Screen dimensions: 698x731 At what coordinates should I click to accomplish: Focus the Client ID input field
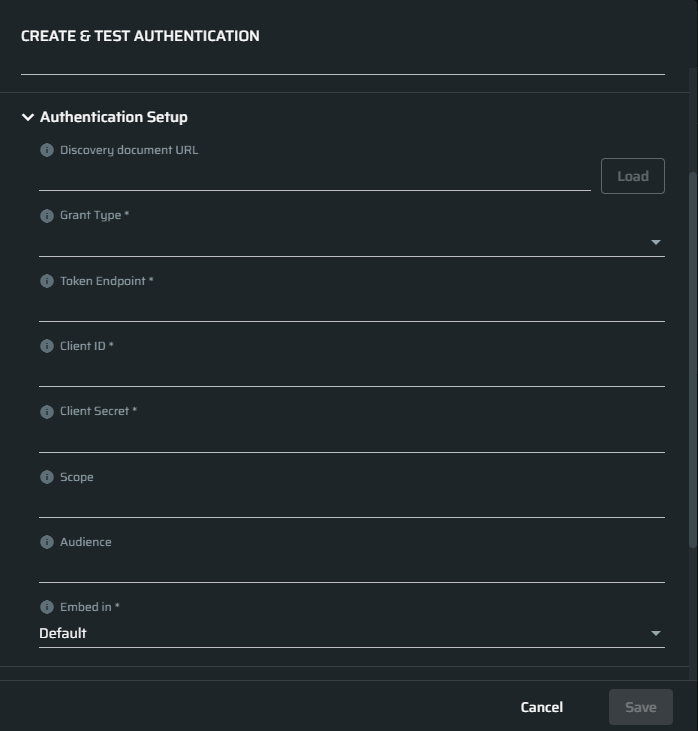(x=352, y=373)
